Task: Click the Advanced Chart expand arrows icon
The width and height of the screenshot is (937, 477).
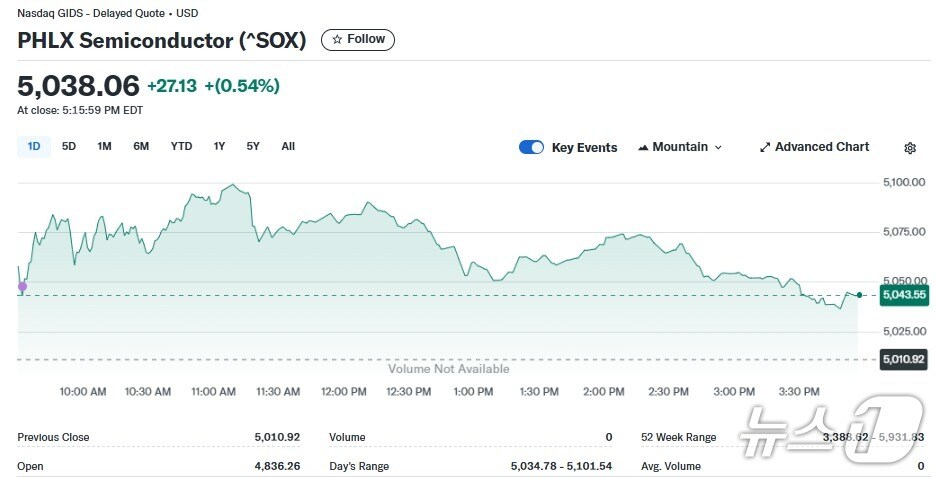Action: (x=765, y=148)
